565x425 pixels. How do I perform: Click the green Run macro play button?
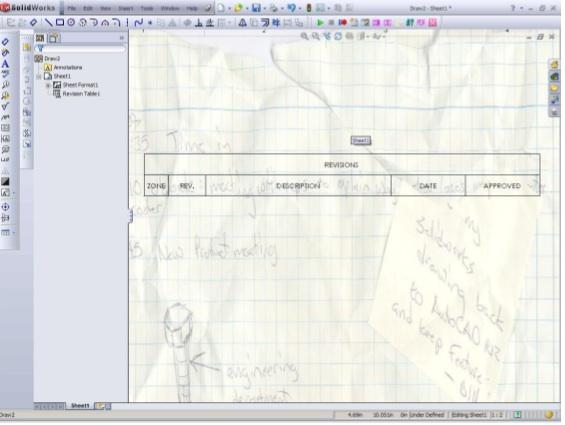[320, 23]
